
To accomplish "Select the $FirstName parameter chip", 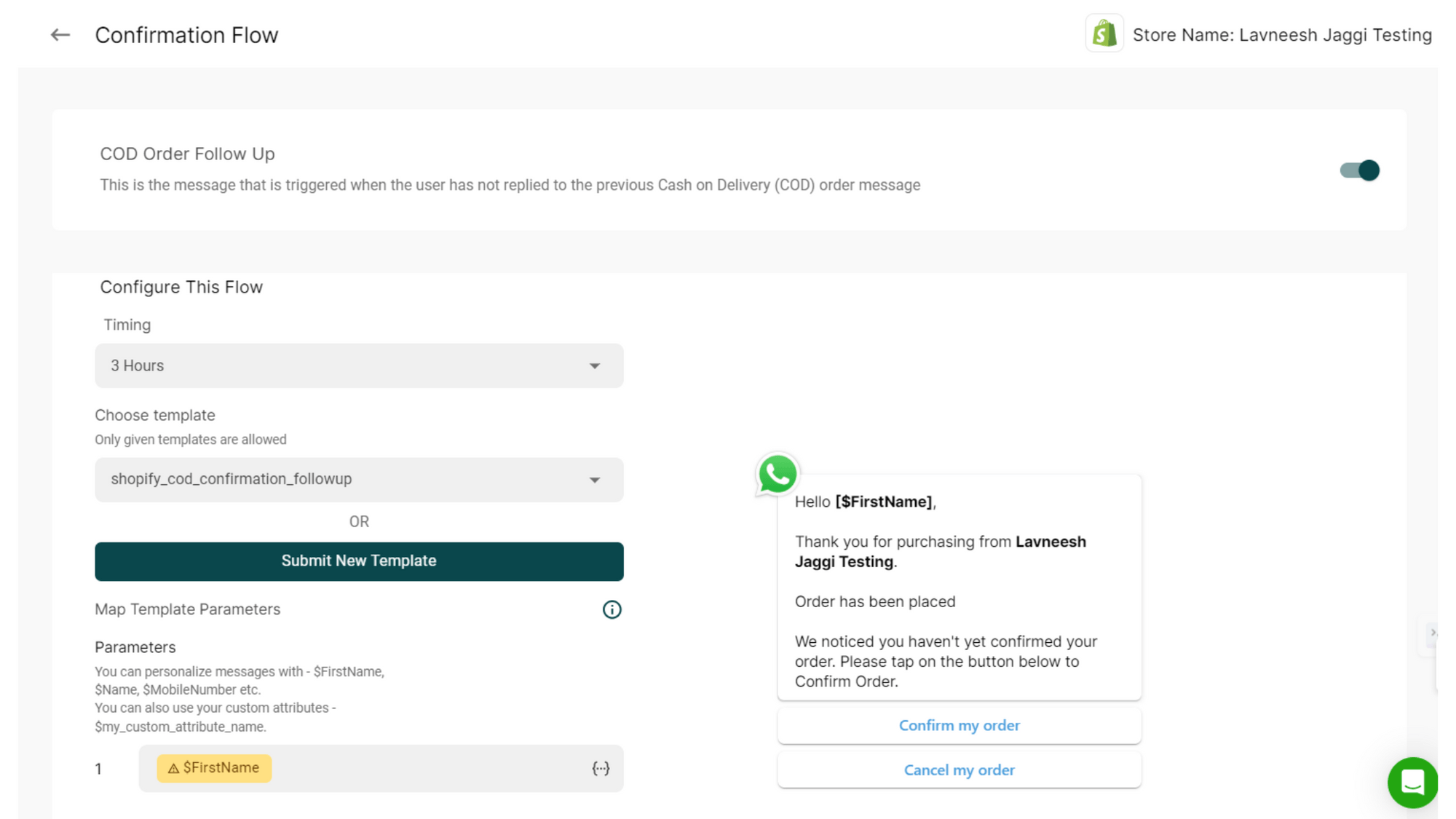I will coord(221,768).
